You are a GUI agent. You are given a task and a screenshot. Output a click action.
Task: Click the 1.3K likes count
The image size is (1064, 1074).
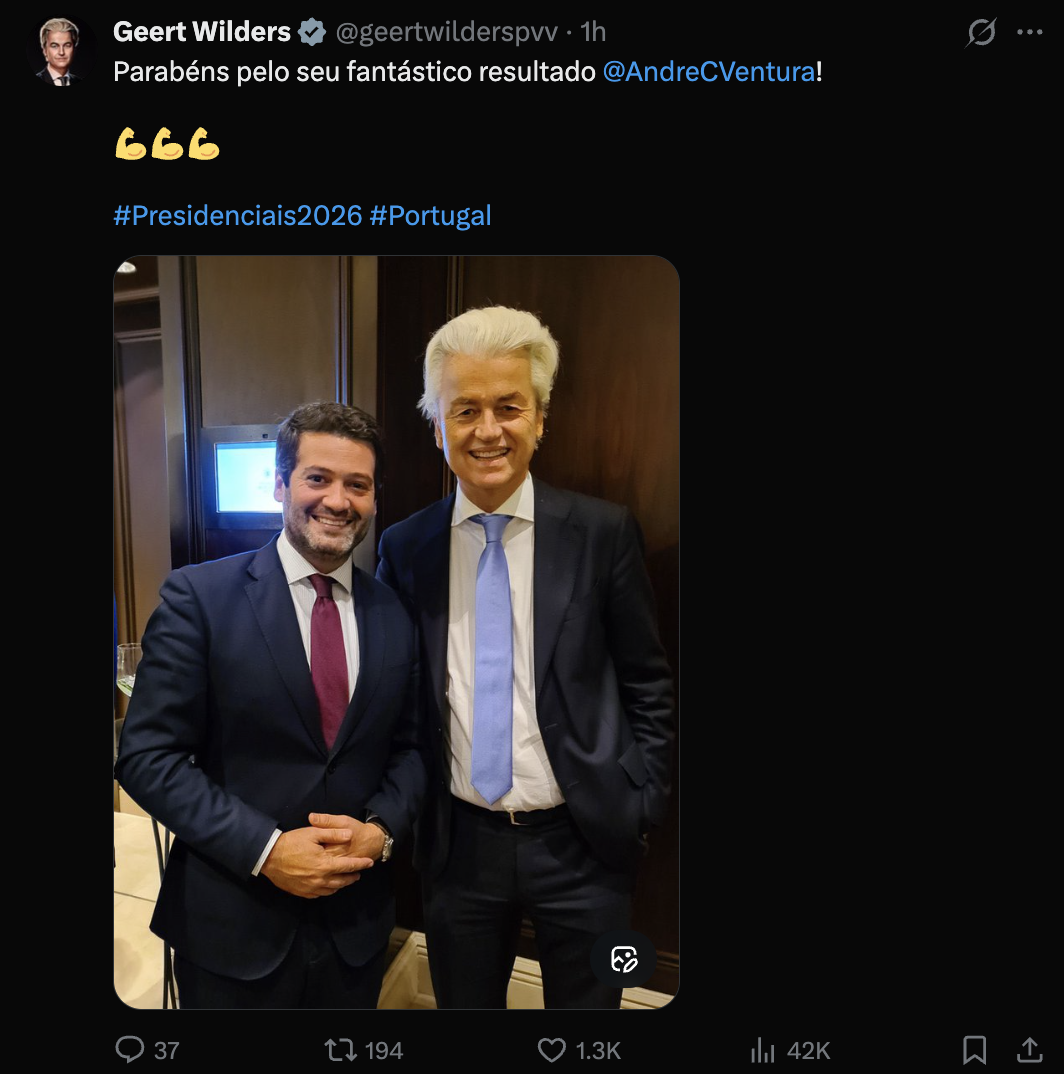pos(598,1050)
